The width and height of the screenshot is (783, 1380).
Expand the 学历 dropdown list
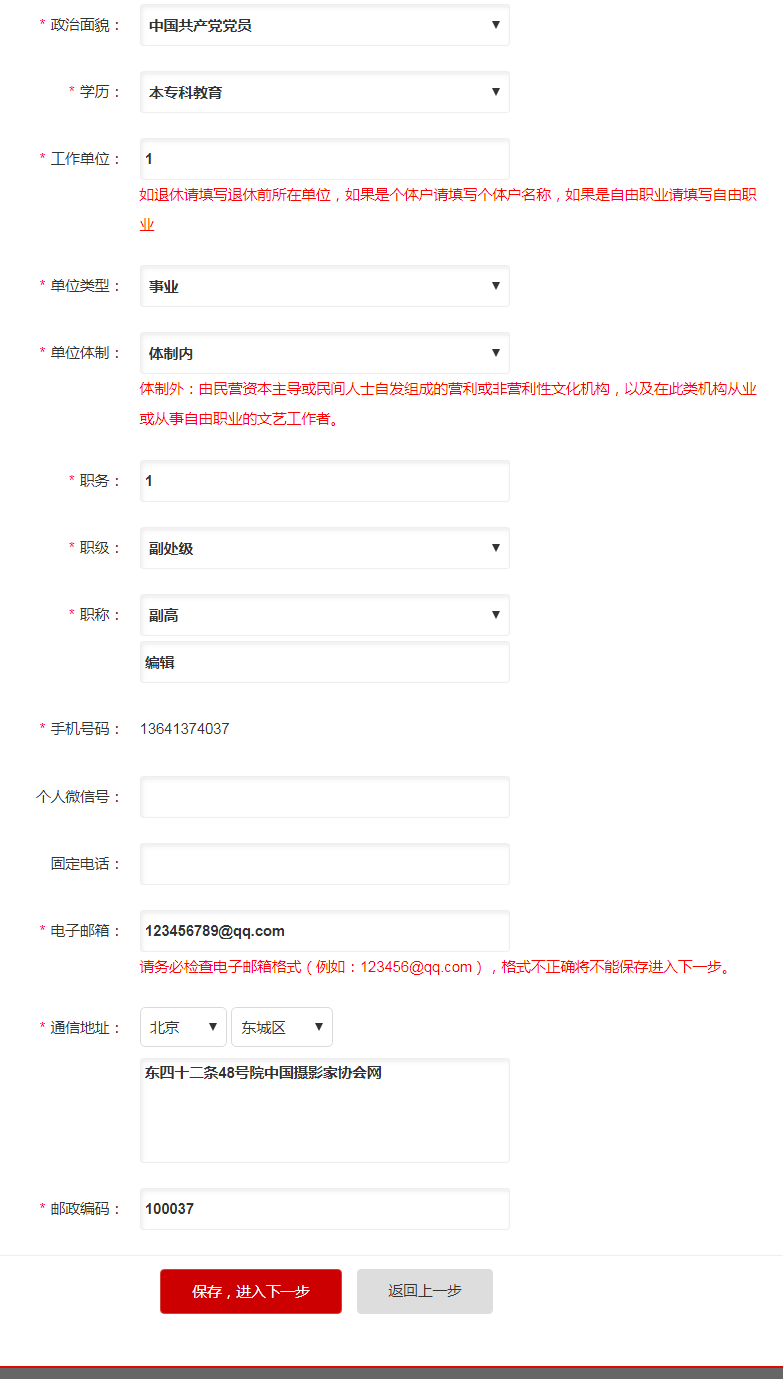pos(324,92)
